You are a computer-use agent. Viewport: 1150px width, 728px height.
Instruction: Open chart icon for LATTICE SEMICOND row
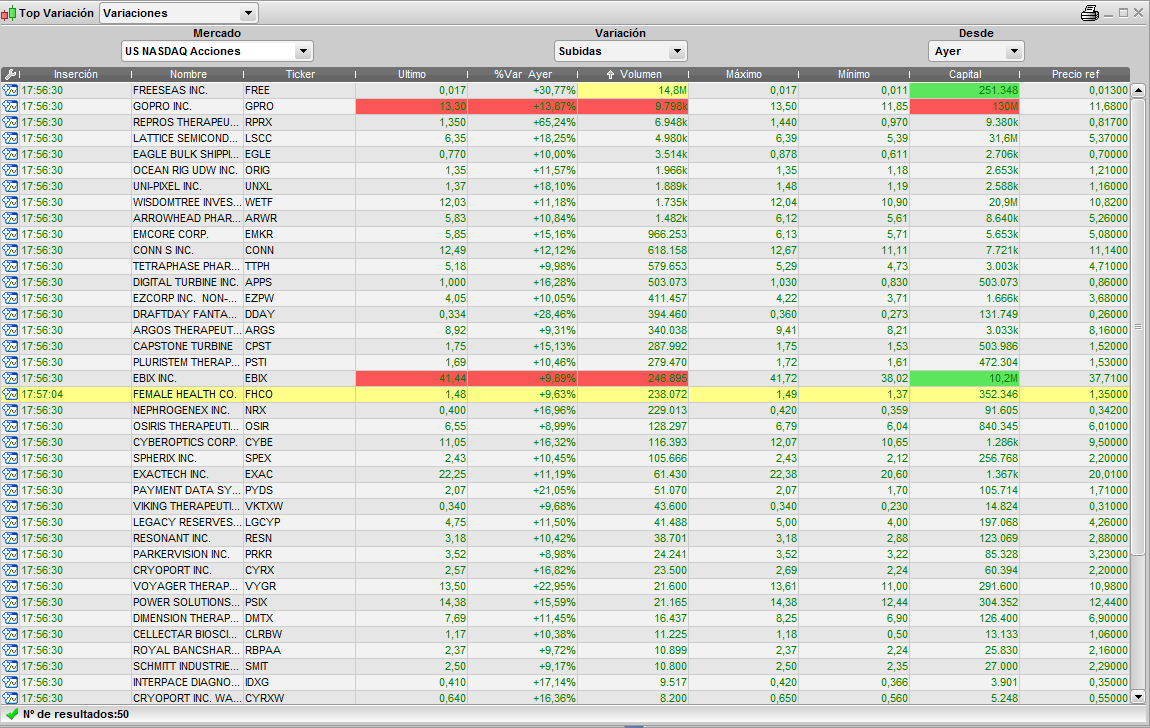(10, 139)
